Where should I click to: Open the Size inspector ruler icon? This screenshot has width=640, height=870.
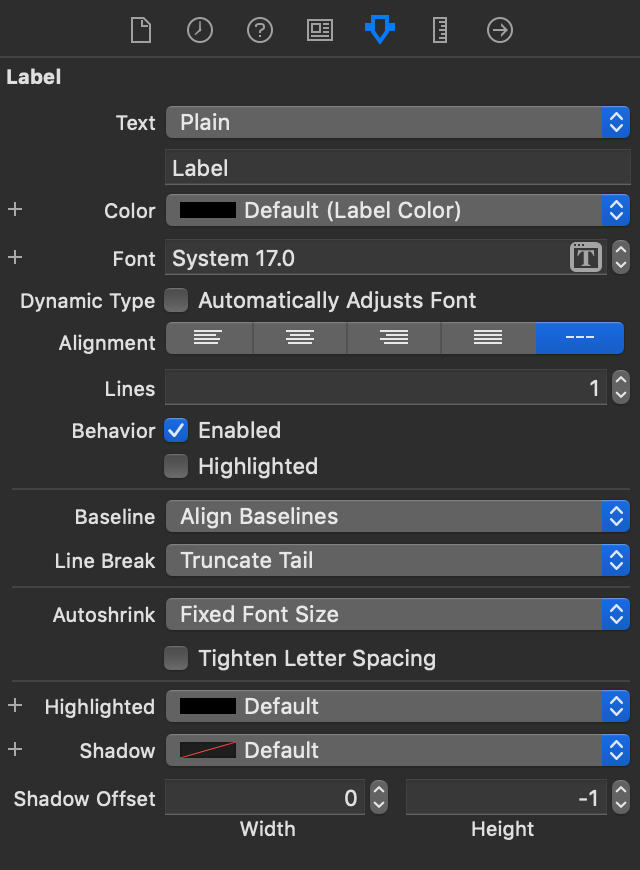[x=438, y=30]
